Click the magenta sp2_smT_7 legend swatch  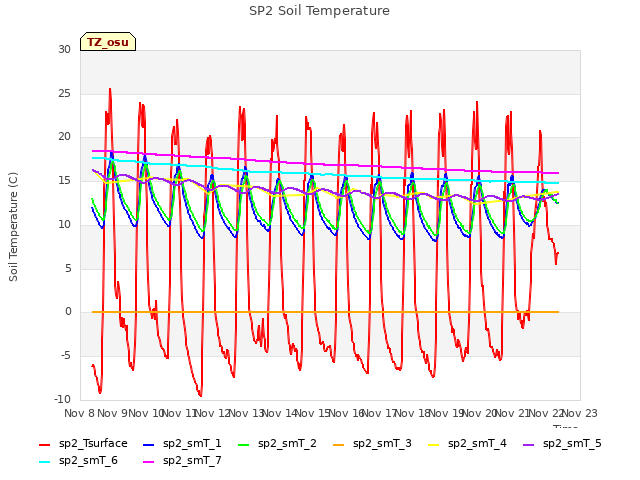pyautogui.click(x=149, y=462)
